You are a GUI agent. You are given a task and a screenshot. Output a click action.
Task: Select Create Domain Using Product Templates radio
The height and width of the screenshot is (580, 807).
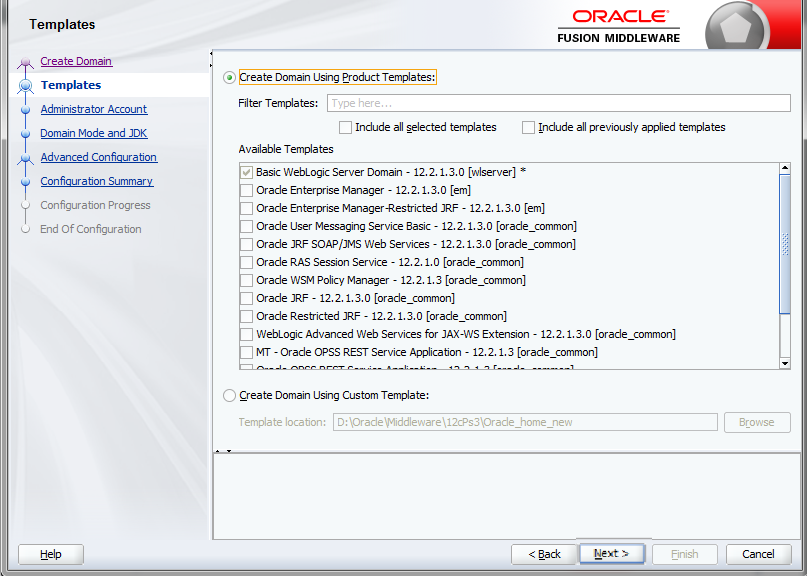[230, 78]
